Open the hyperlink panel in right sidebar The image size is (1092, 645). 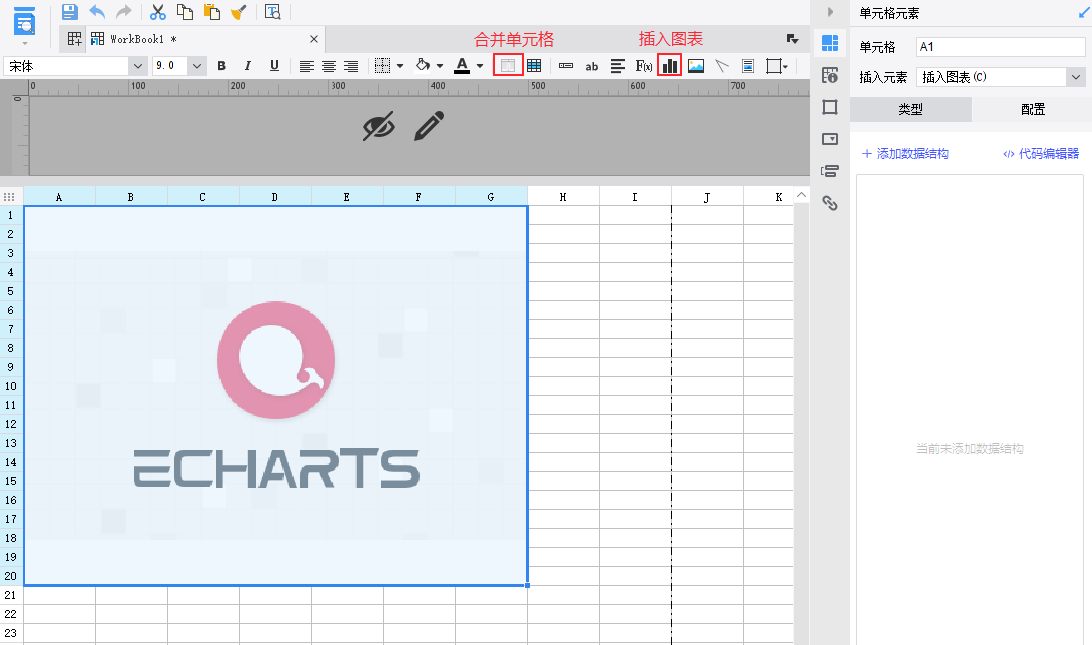[x=829, y=204]
